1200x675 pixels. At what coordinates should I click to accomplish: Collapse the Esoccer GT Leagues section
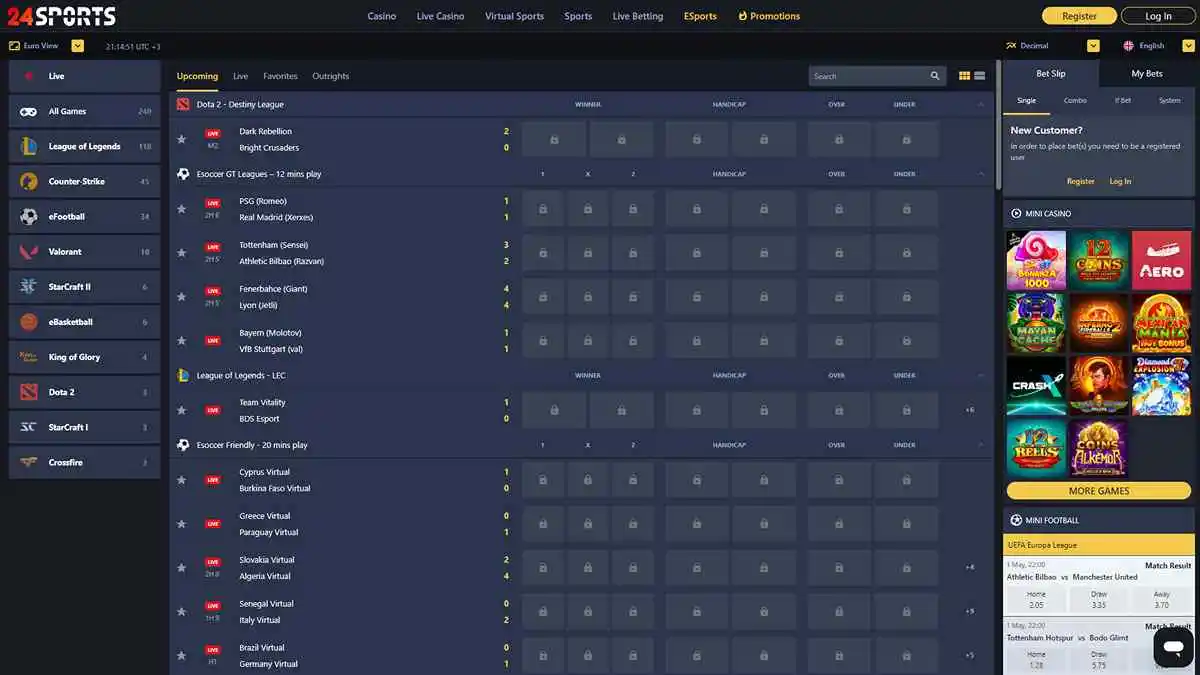pos(981,174)
